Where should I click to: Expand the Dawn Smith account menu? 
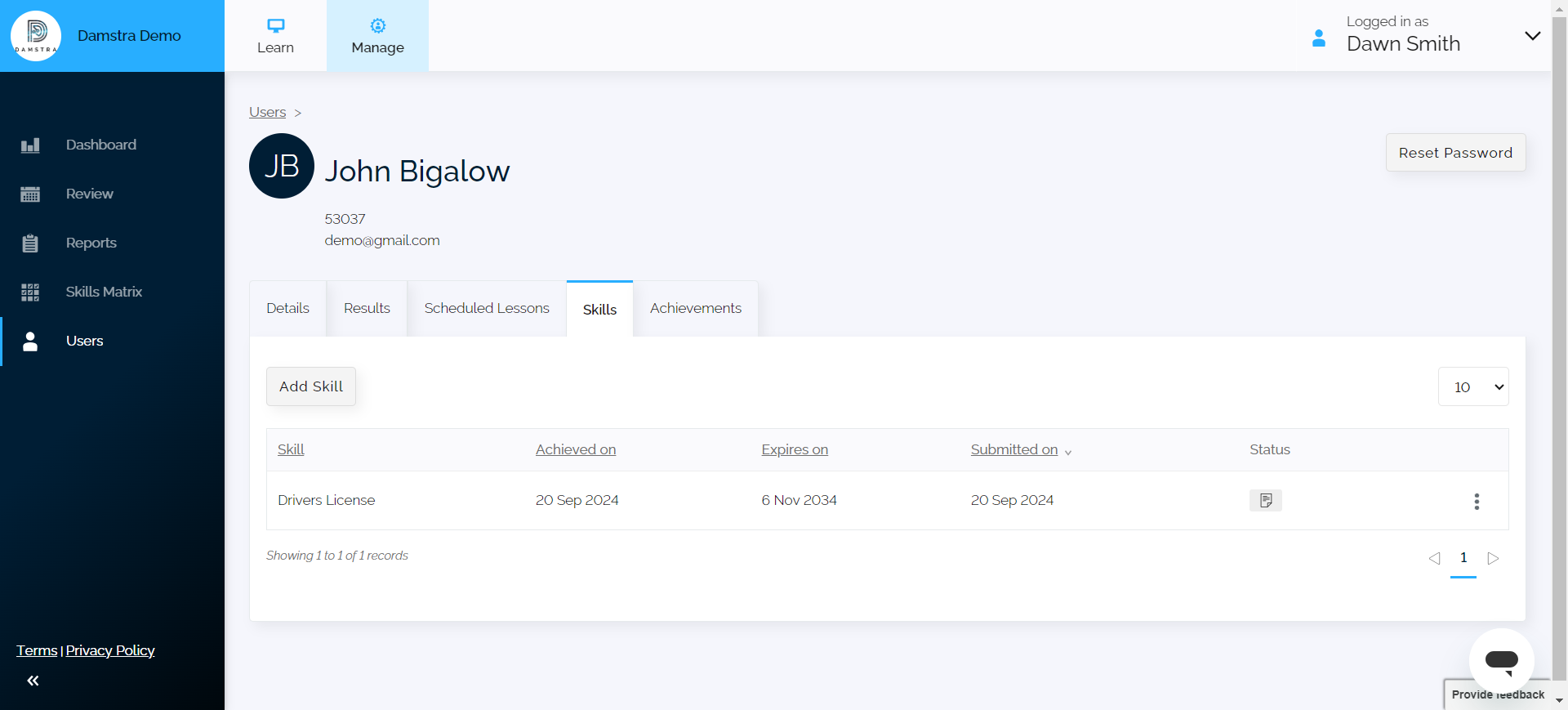tap(1532, 36)
